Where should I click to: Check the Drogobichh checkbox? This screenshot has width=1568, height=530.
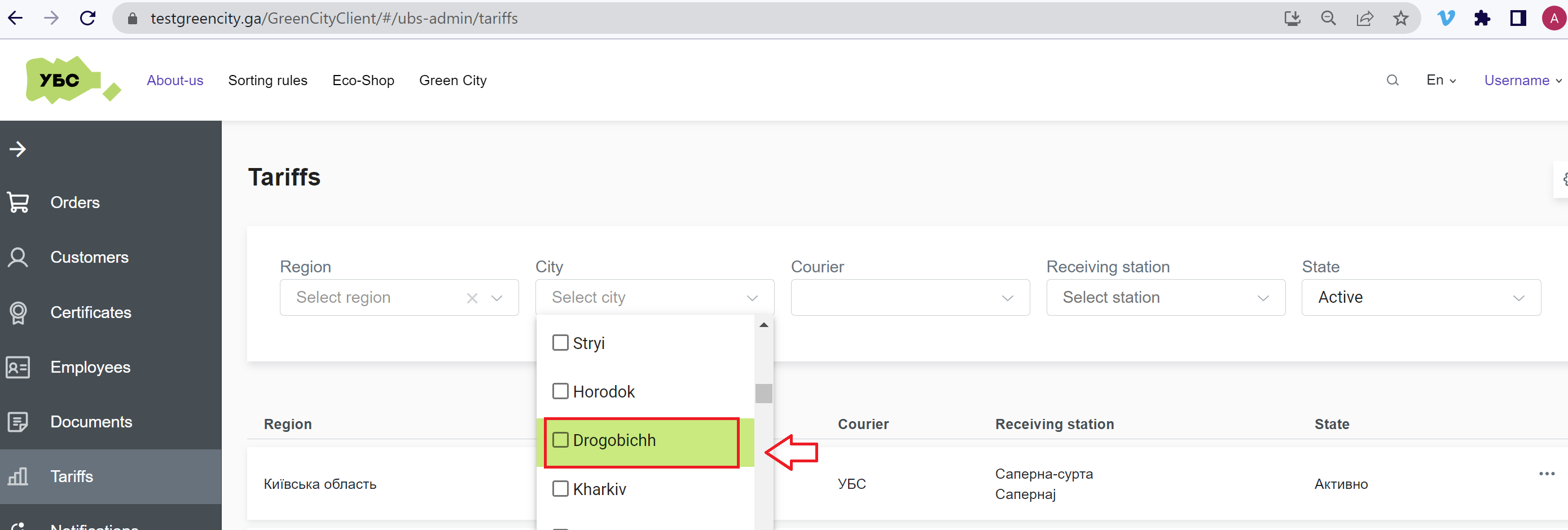(560, 439)
